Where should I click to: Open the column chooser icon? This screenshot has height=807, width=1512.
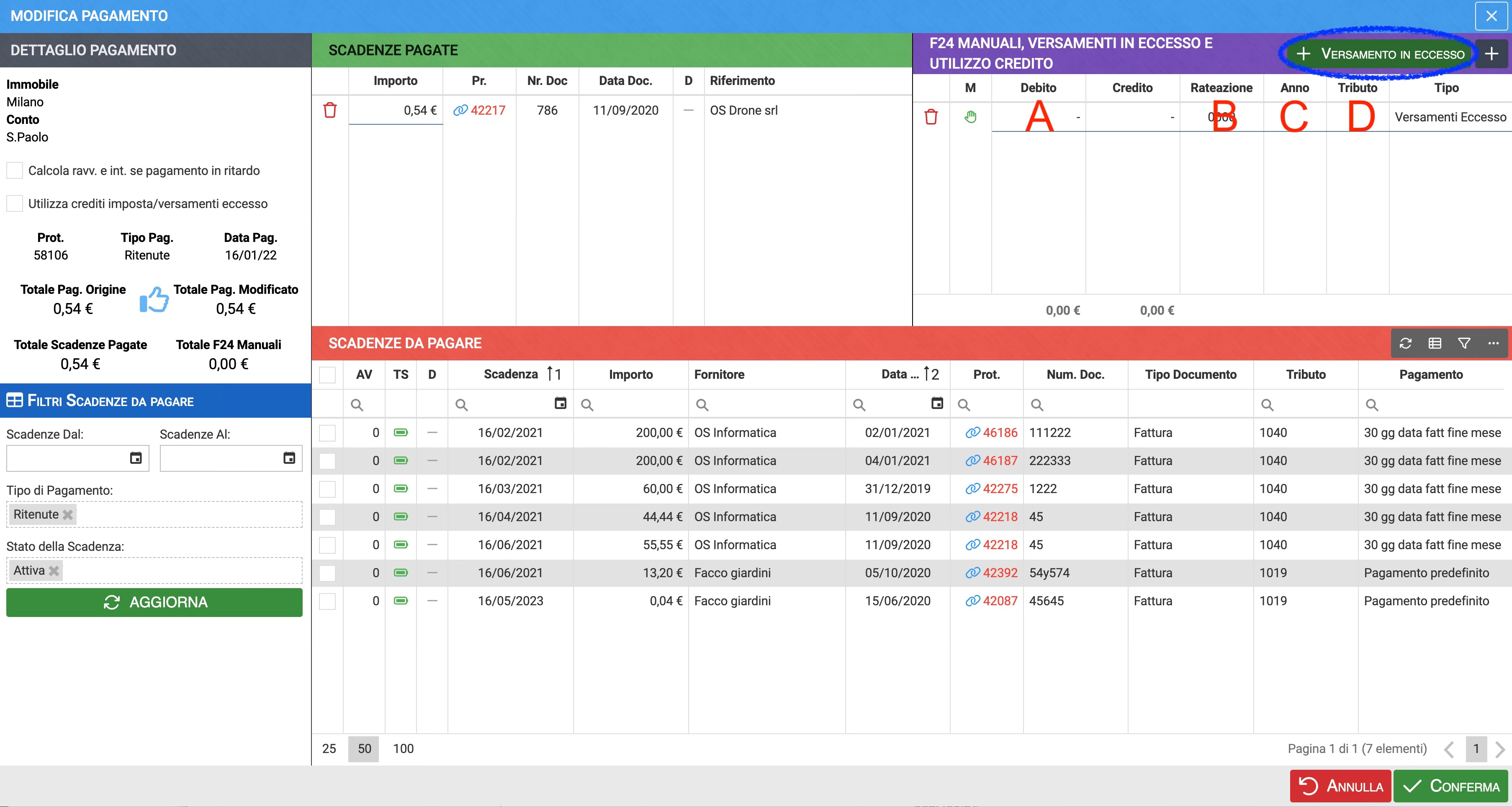(1435, 343)
